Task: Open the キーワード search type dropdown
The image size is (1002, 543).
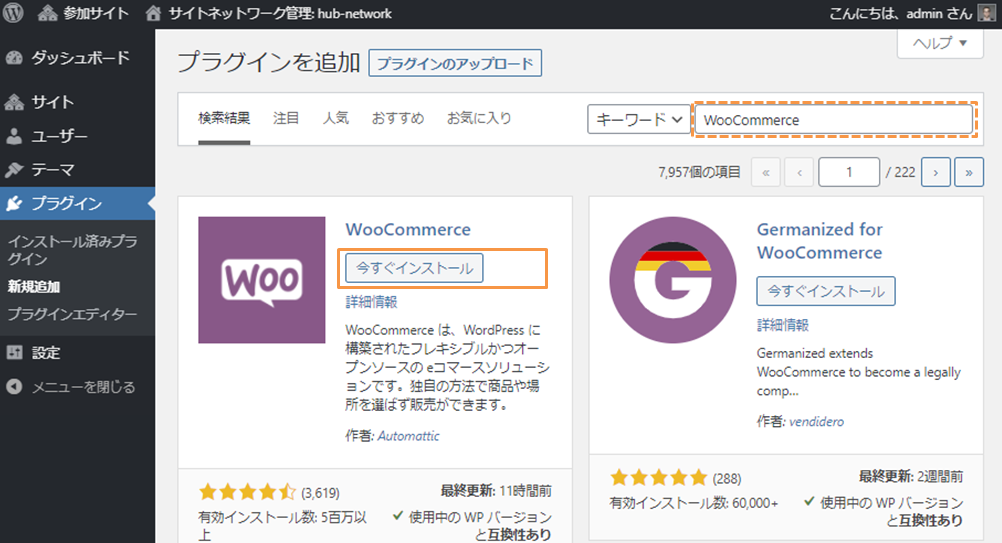Action: click(x=639, y=119)
